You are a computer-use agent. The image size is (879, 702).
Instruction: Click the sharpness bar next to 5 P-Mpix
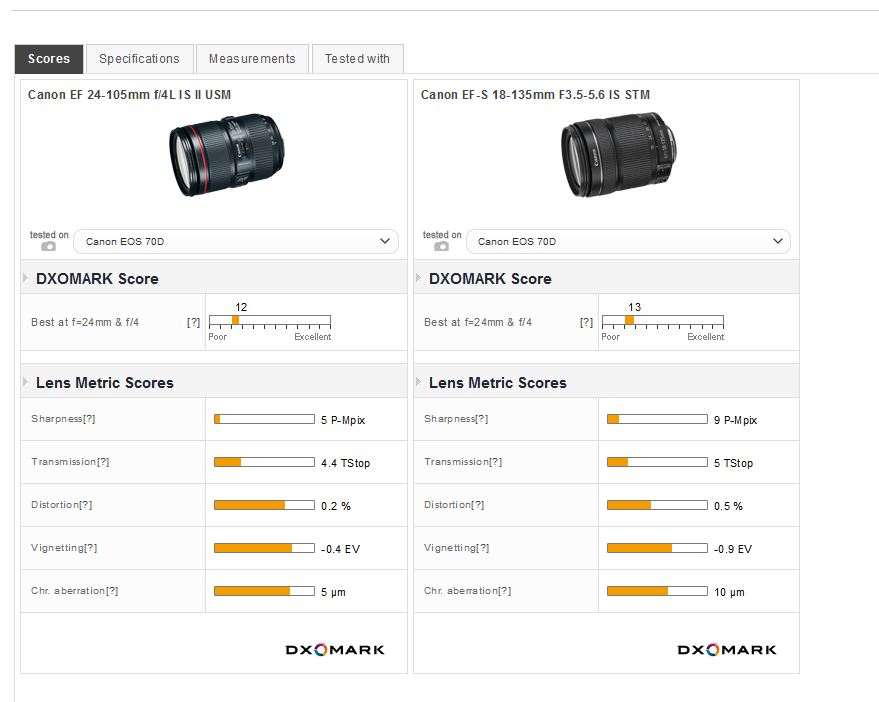(x=264, y=419)
